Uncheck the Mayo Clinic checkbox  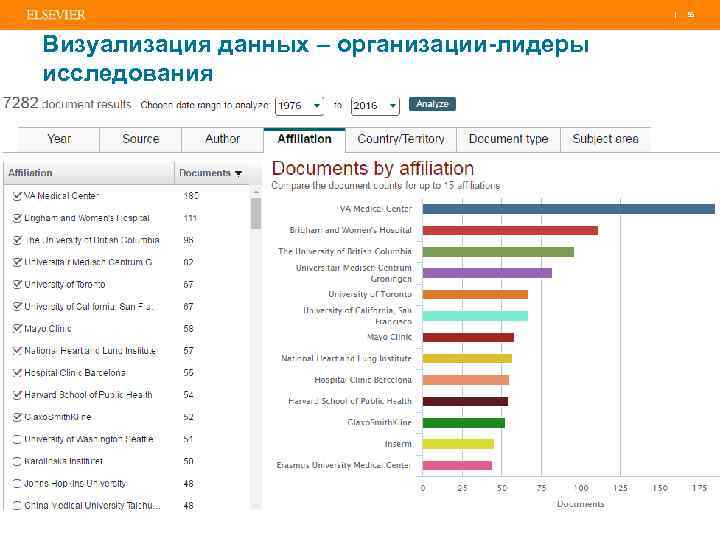[x=17, y=328]
